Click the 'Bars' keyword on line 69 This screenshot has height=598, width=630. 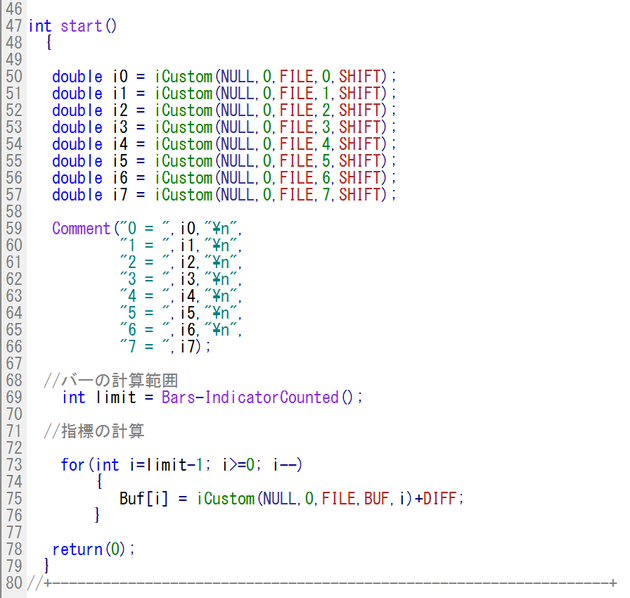178,397
